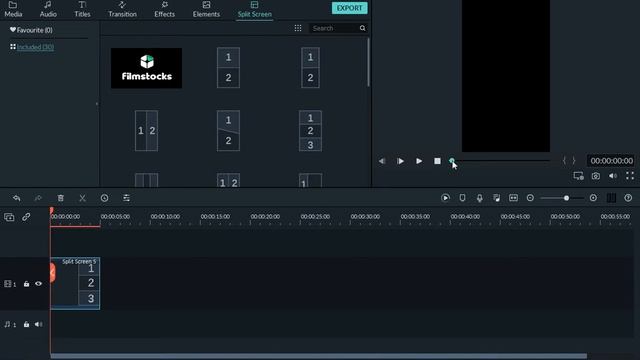Switch to the Effects tab
Viewport: 640px width, 360px height.
[164, 9]
